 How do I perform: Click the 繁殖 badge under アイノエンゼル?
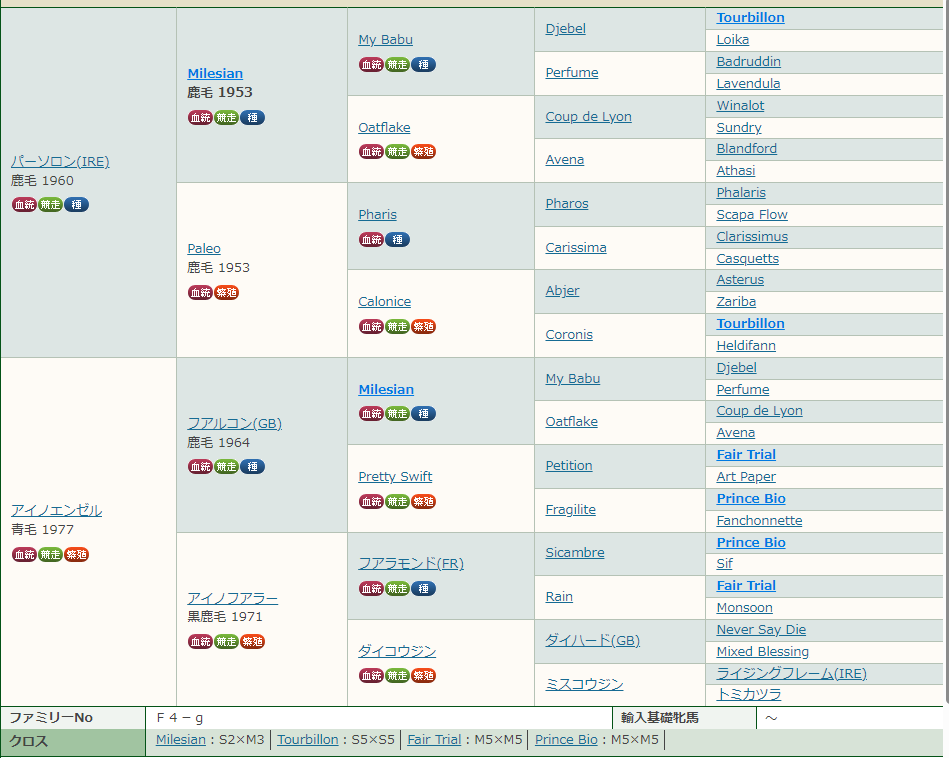76,555
